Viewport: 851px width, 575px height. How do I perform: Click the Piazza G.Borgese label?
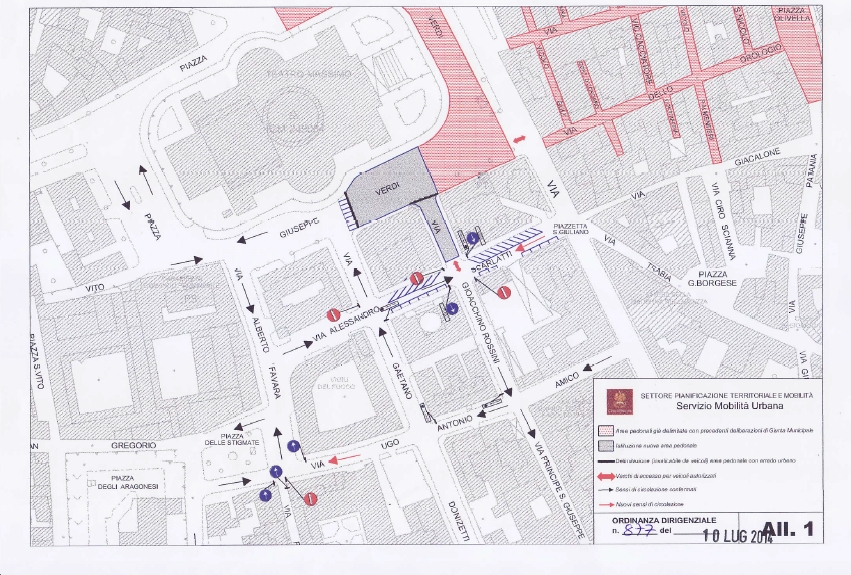pos(711,278)
